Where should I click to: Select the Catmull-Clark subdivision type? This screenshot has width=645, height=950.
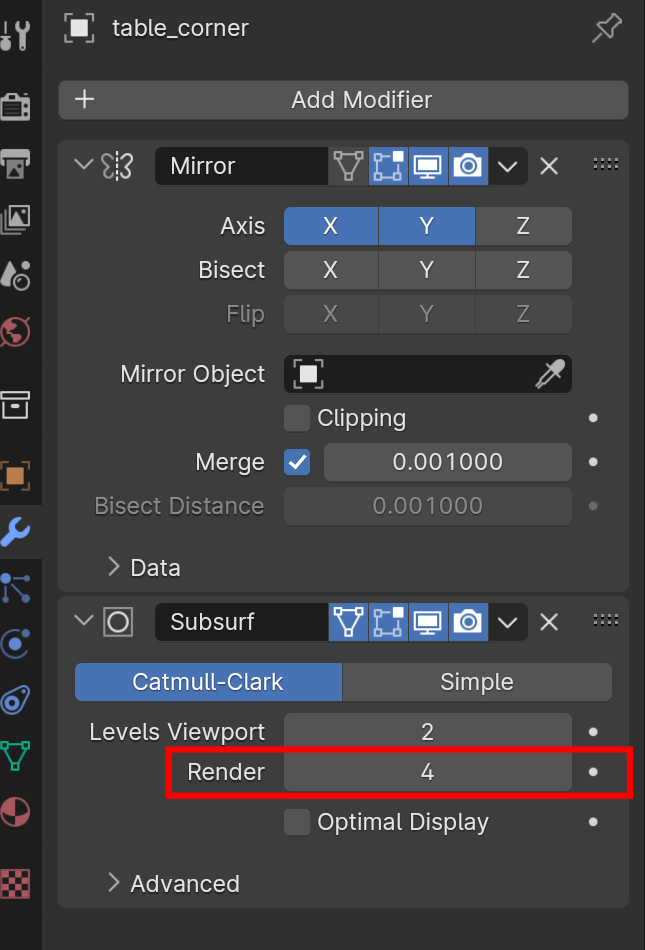[x=208, y=682]
